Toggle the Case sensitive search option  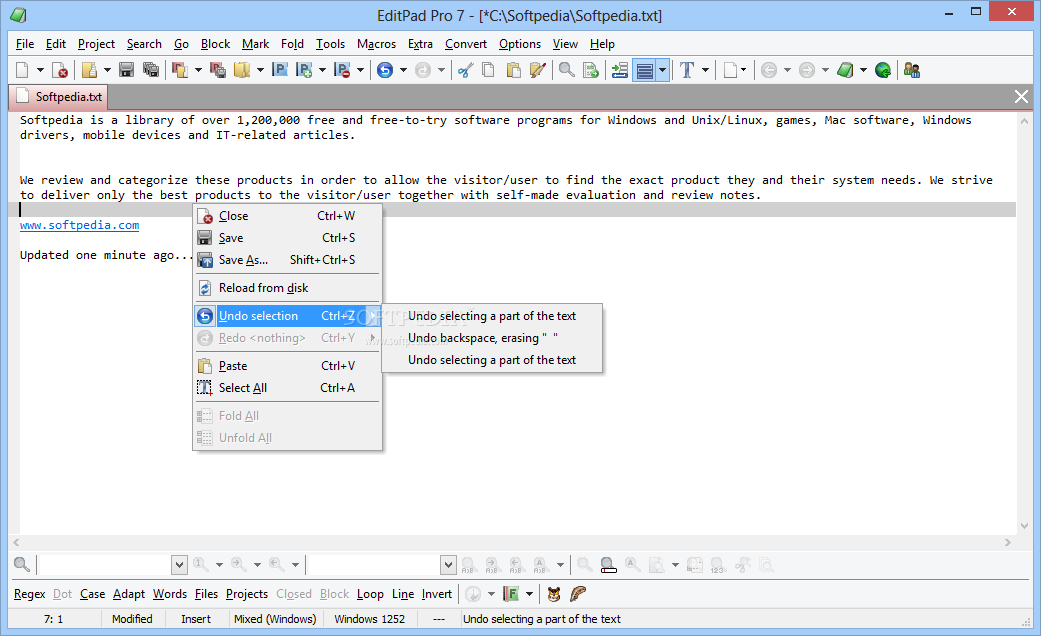click(x=92, y=594)
